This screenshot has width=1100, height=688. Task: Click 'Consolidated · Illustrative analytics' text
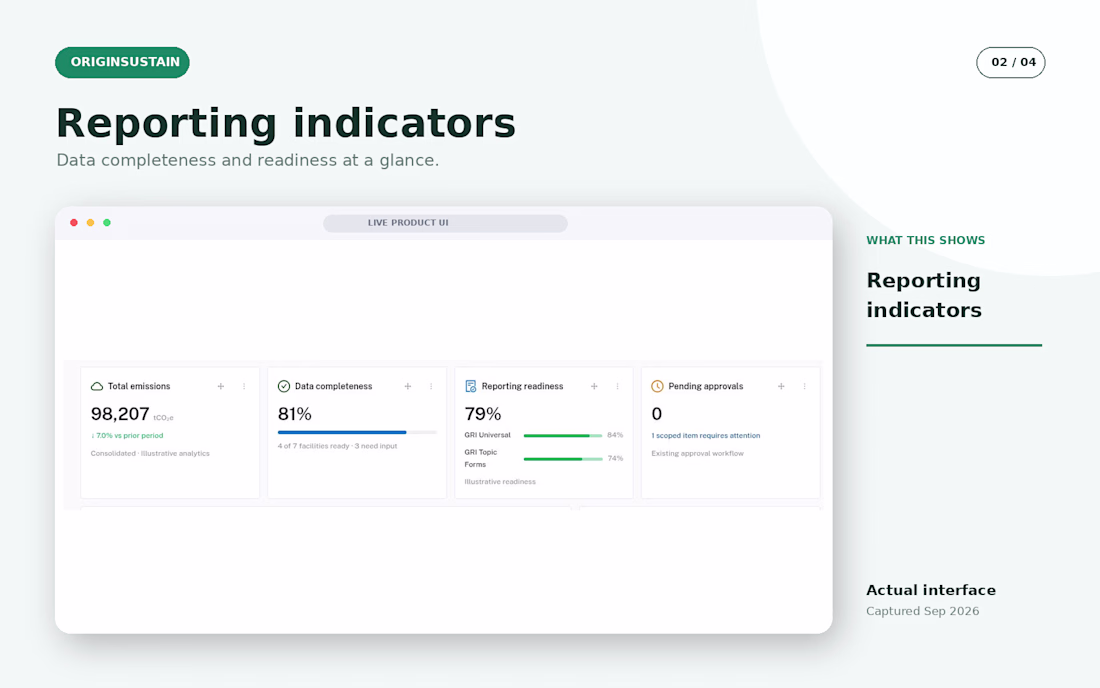point(150,453)
